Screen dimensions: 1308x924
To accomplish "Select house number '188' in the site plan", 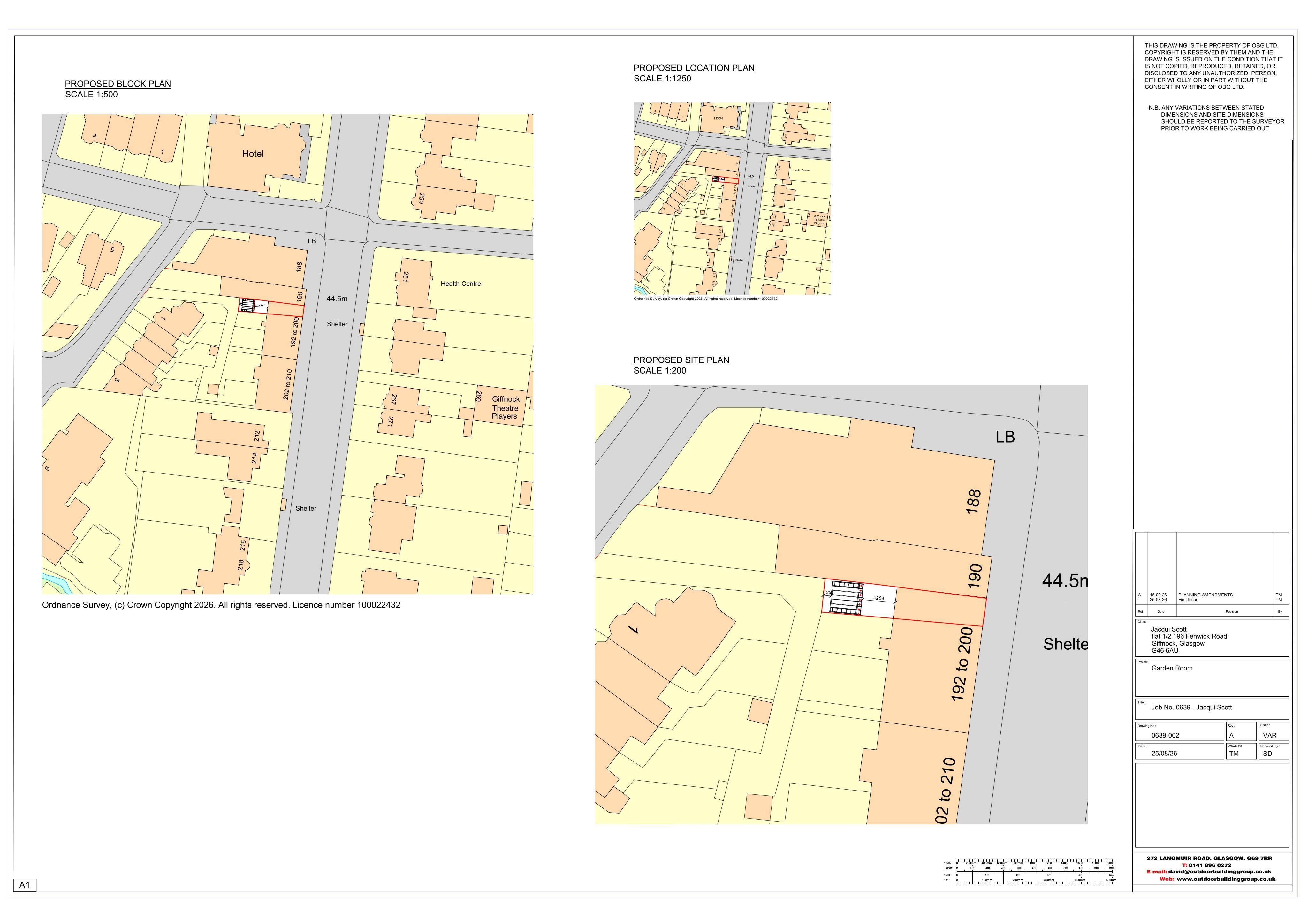I will coord(974,502).
